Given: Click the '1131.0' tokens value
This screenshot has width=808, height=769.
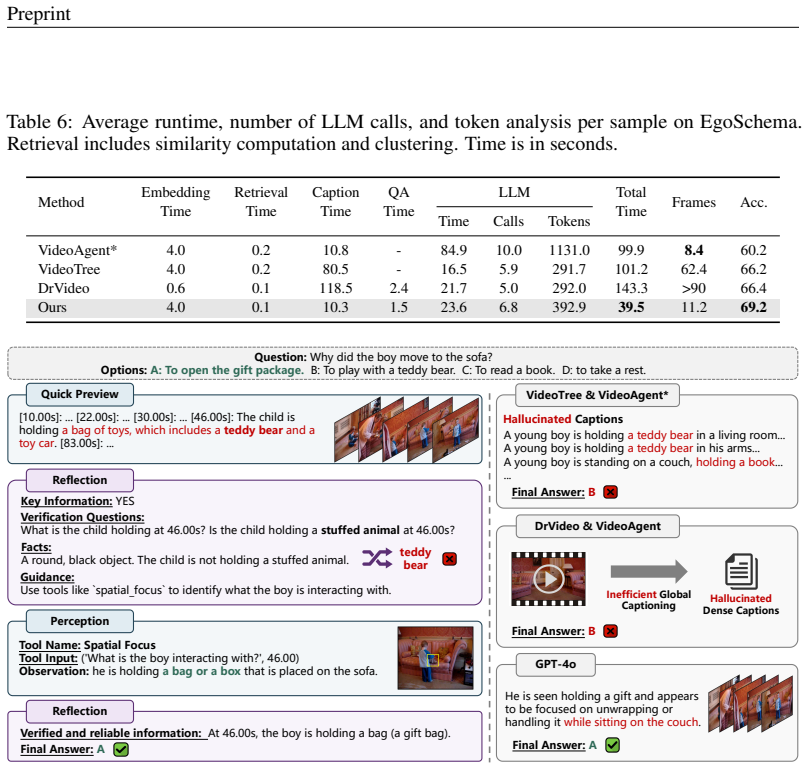Looking at the screenshot, I should pyautogui.click(x=569, y=250).
